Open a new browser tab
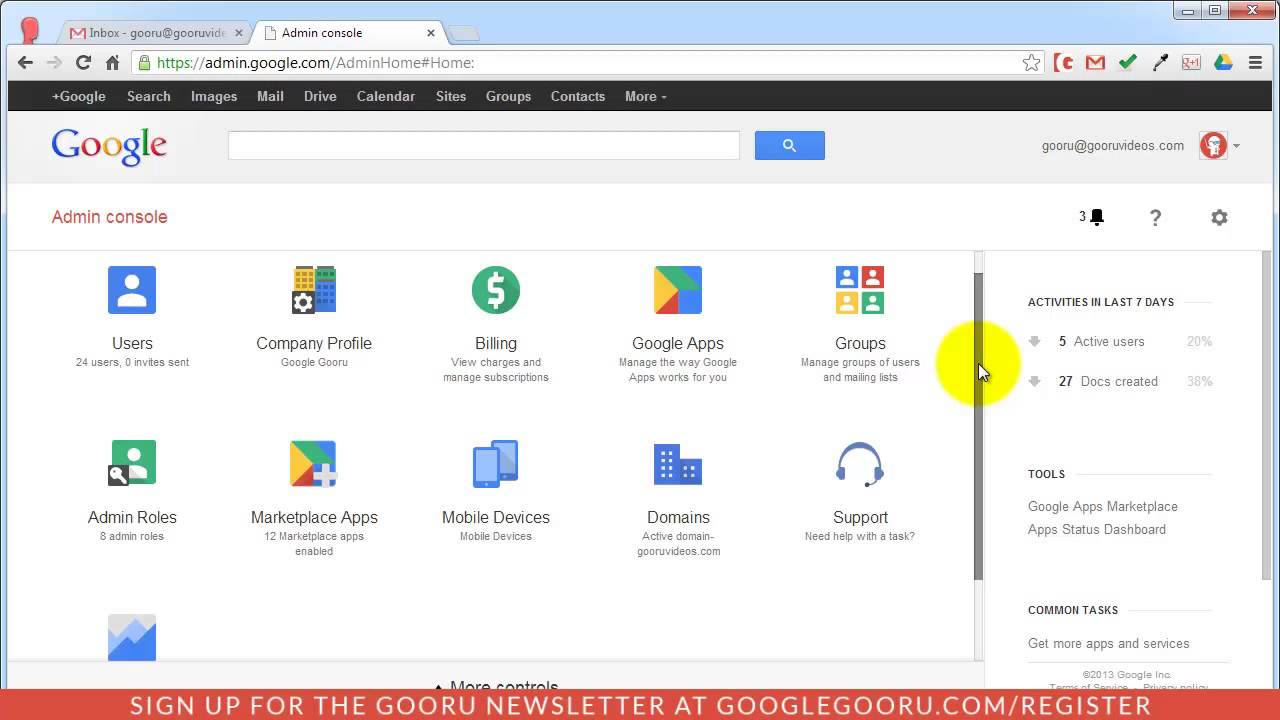Screen dimensions: 1280x720 [x=463, y=34]
